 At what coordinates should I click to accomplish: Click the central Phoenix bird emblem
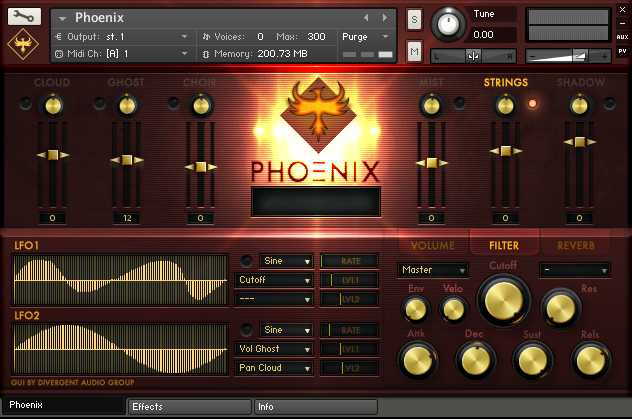coord(318,114)
